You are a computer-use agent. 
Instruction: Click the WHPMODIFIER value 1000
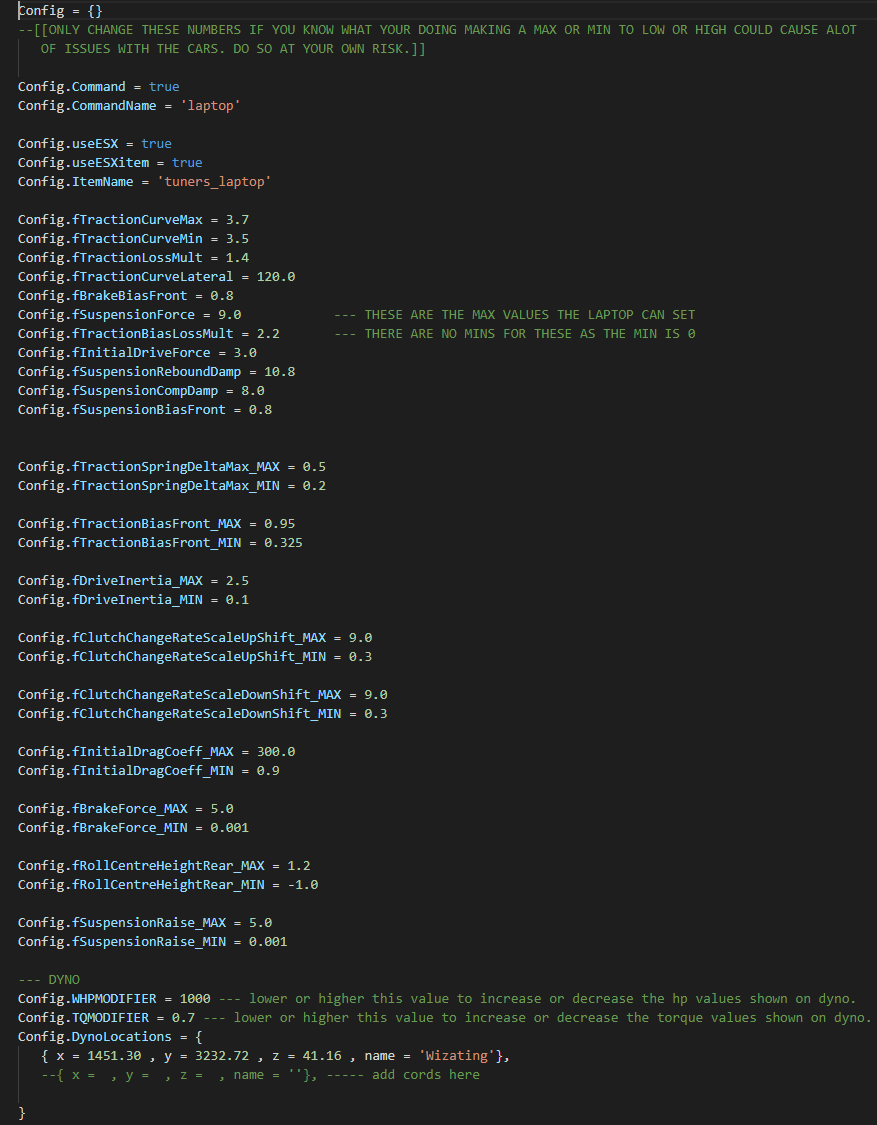(x=195, y=999)
